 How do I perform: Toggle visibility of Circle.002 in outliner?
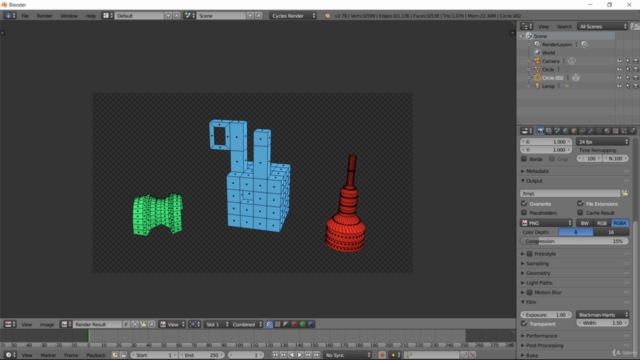619,78
